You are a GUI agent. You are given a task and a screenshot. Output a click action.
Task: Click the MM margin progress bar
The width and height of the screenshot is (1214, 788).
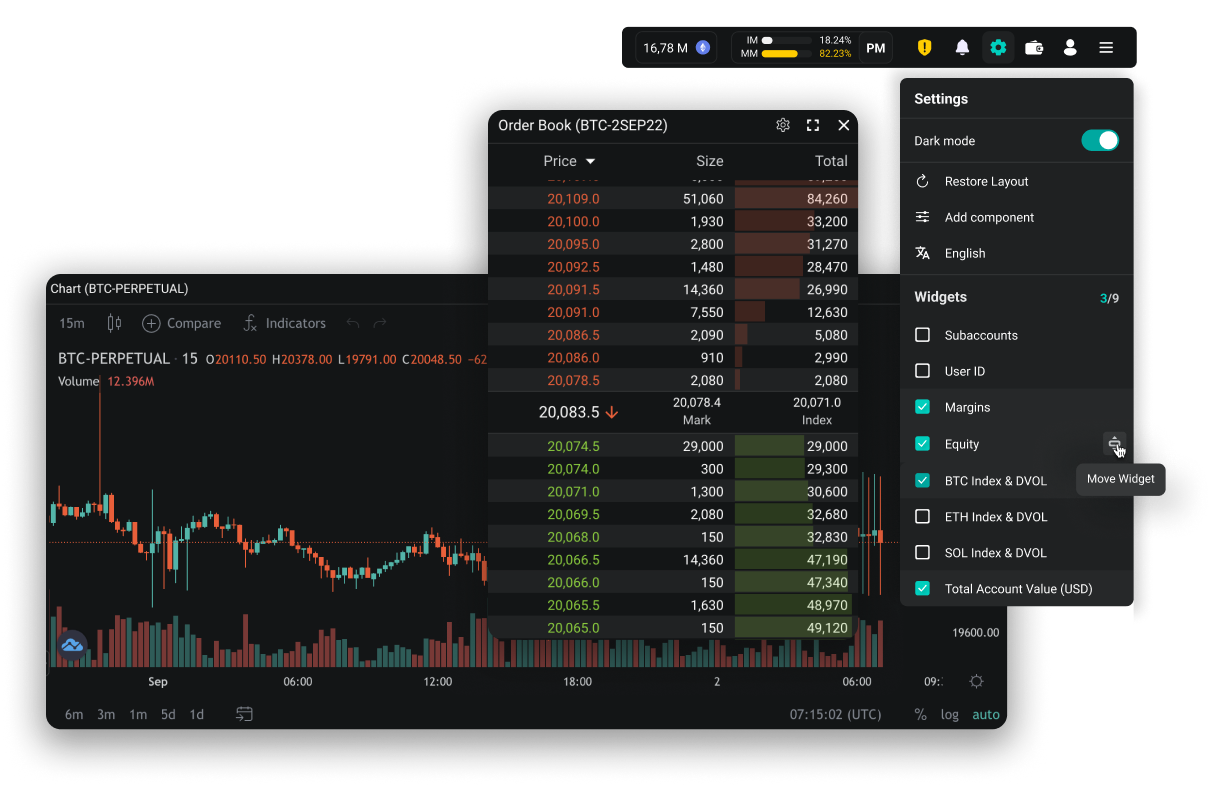point(787,54)
